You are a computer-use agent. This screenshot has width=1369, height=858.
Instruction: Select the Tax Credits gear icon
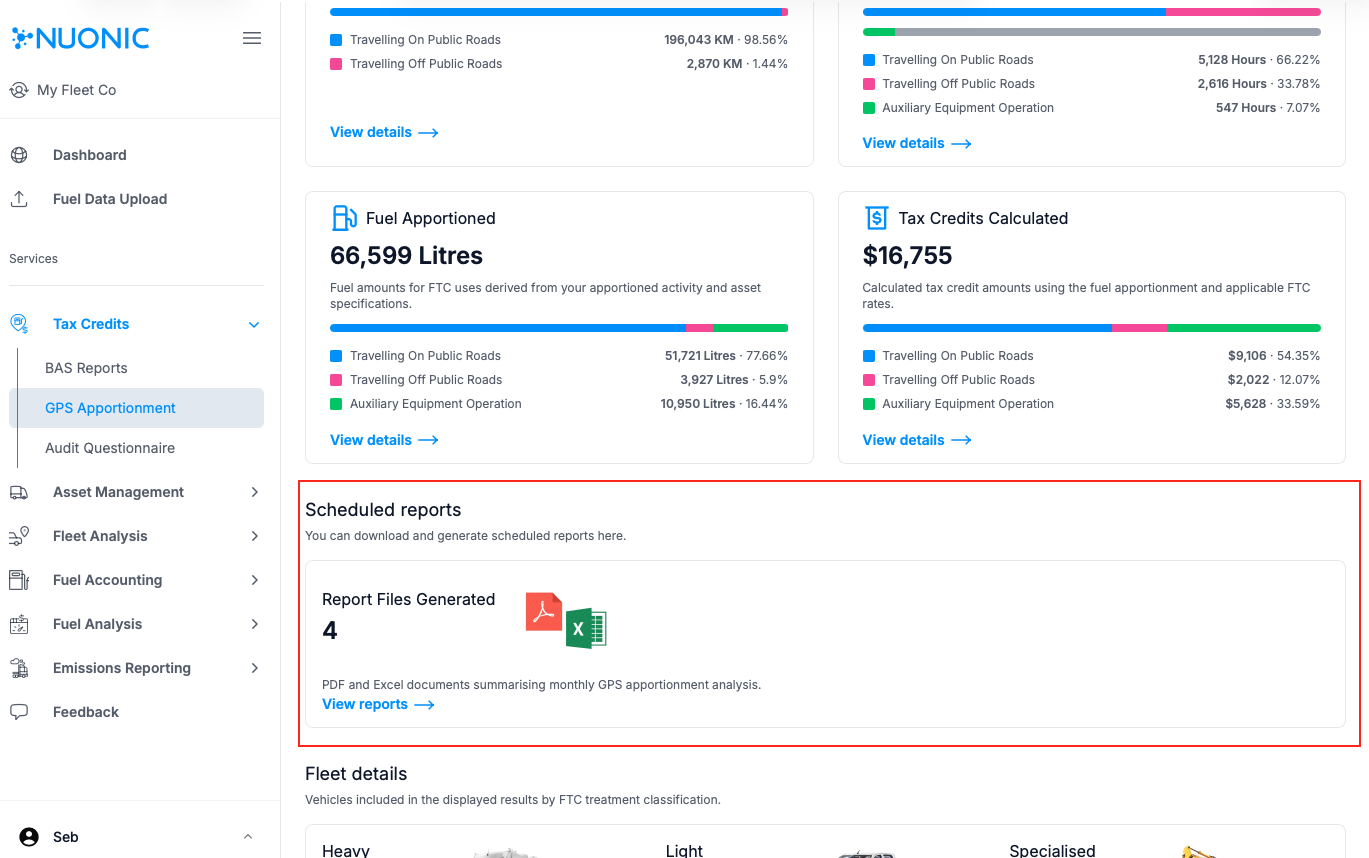19,323
